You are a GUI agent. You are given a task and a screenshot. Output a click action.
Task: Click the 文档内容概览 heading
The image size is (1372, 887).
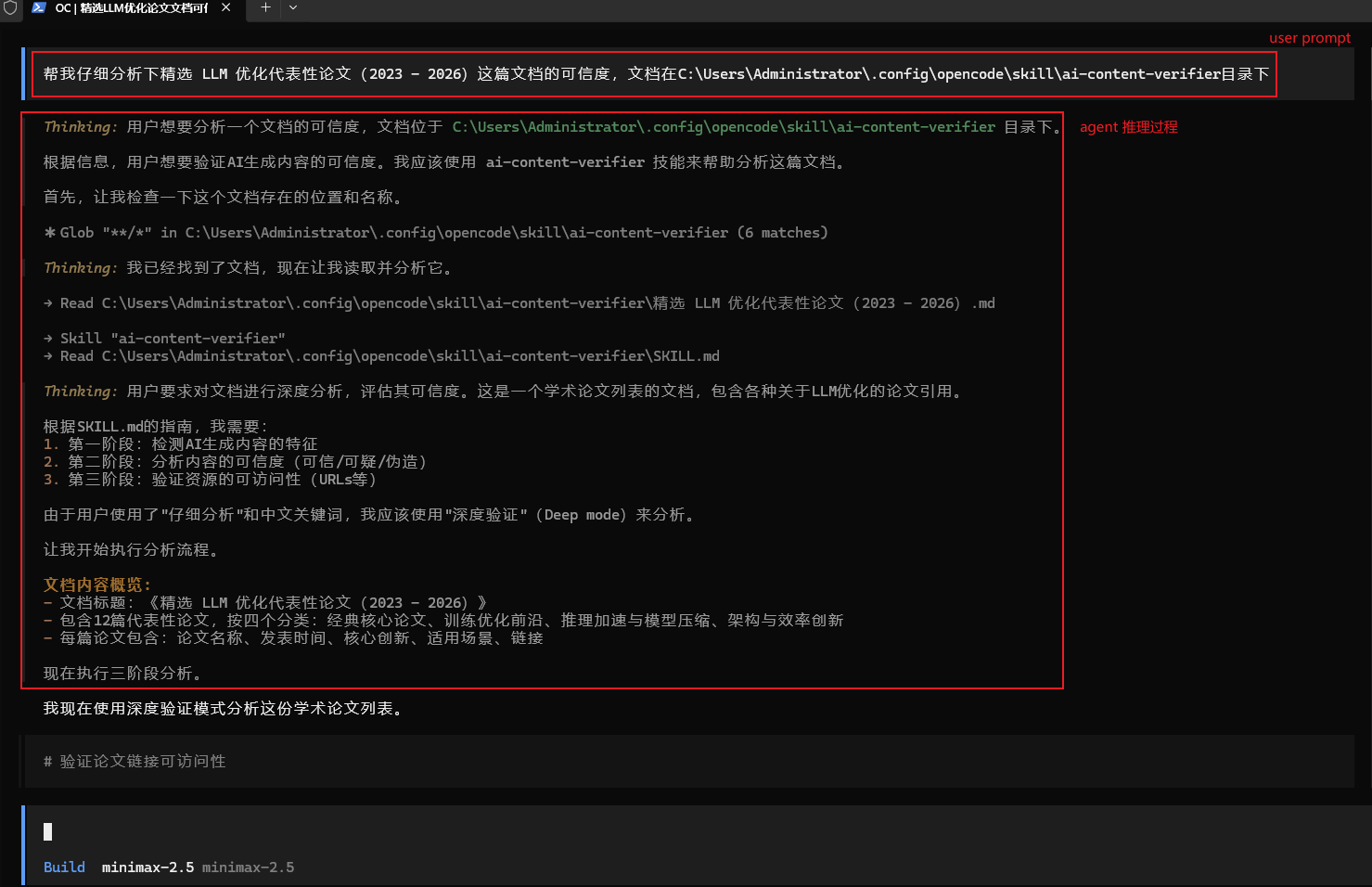coord(97,585)
